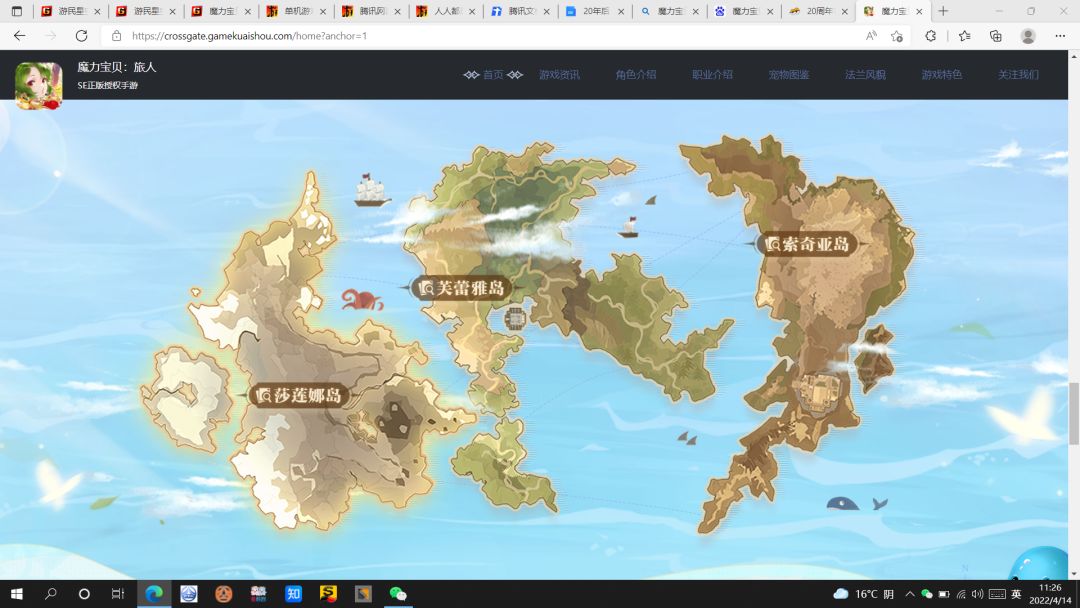The image size is (1080, 608).
Task: Close the 20周年 tab
Action: click(x=844, y=11)
